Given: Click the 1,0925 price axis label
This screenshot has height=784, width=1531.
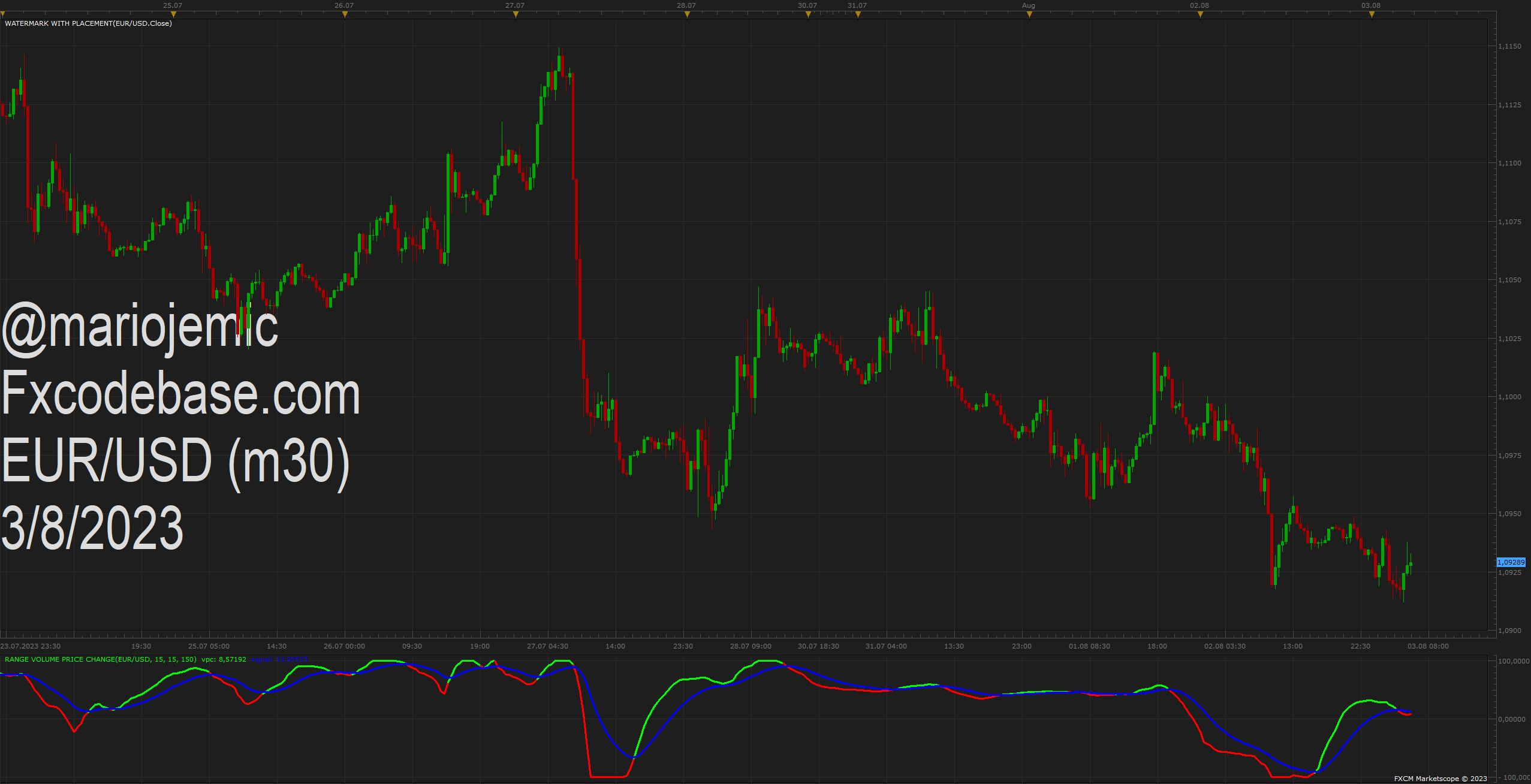Looking at the screenshot, I should pos(1509,572).
